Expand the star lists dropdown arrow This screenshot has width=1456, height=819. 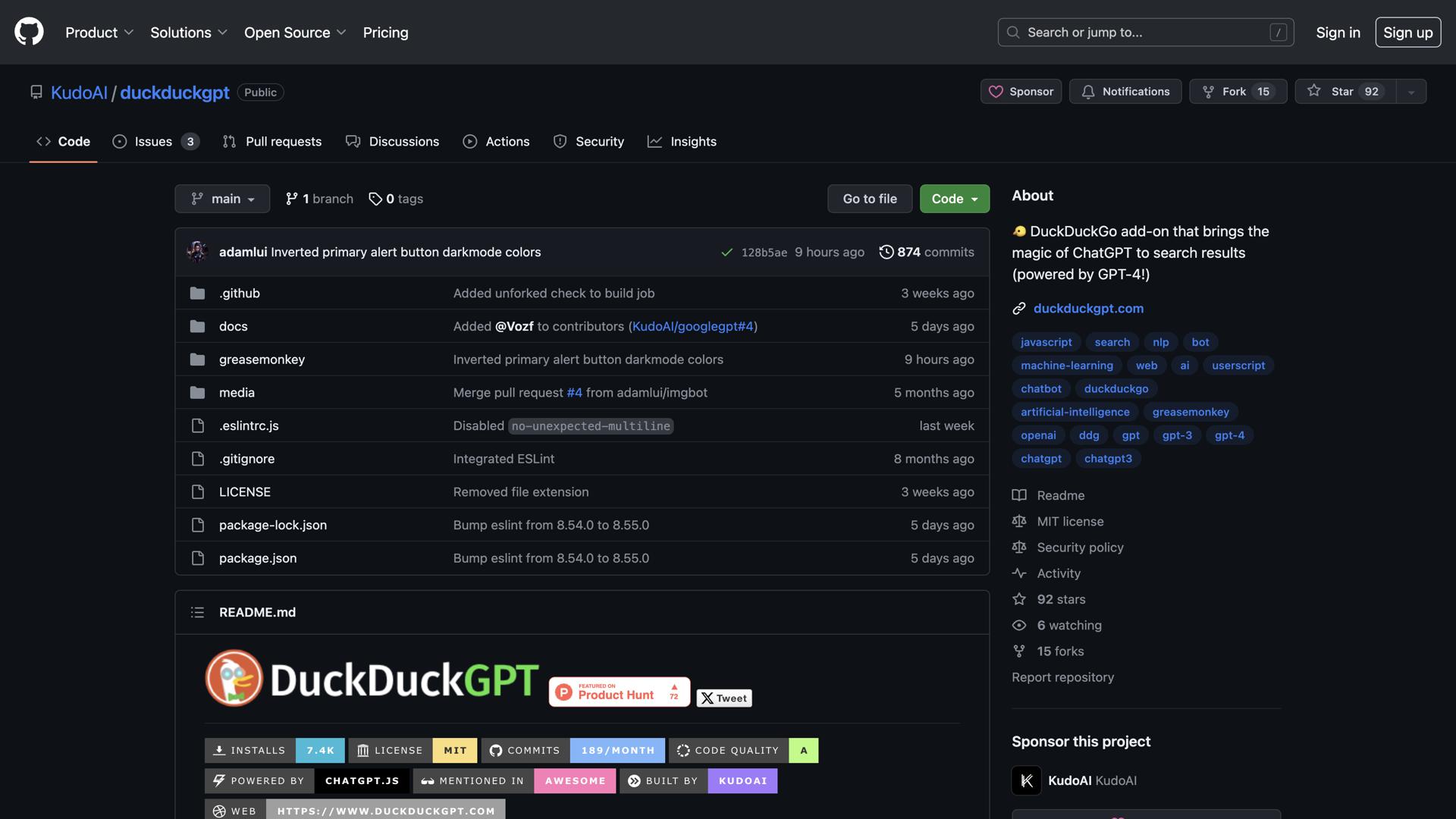[1411, 92]
